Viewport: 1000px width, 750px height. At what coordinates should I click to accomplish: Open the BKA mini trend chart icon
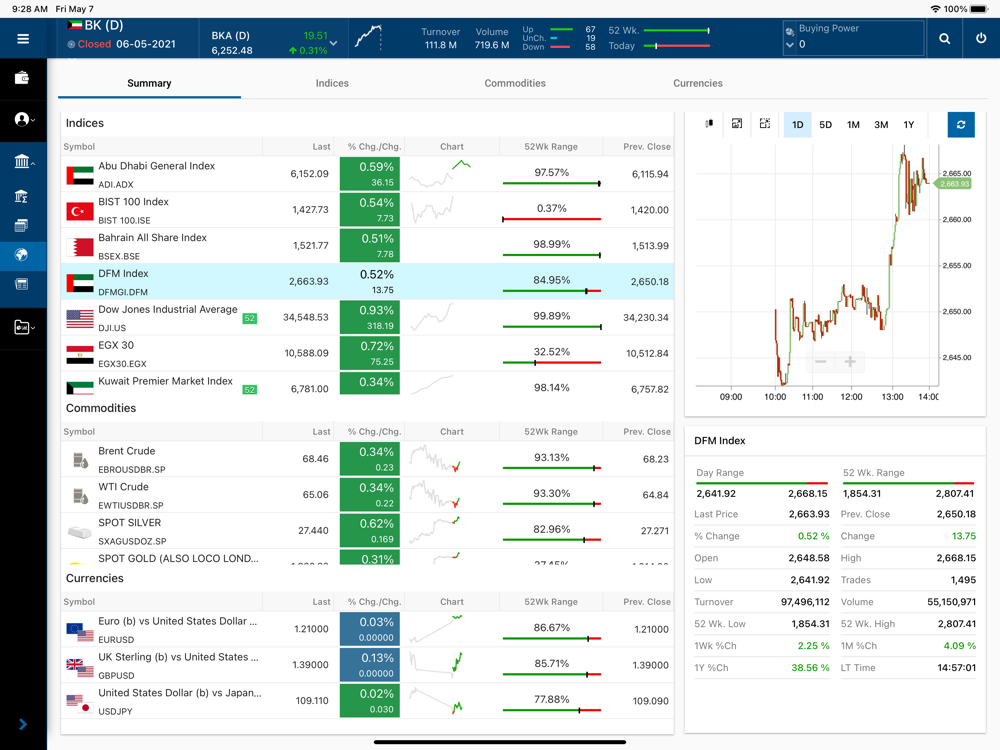pyautogui.click(x=369, y=37)
